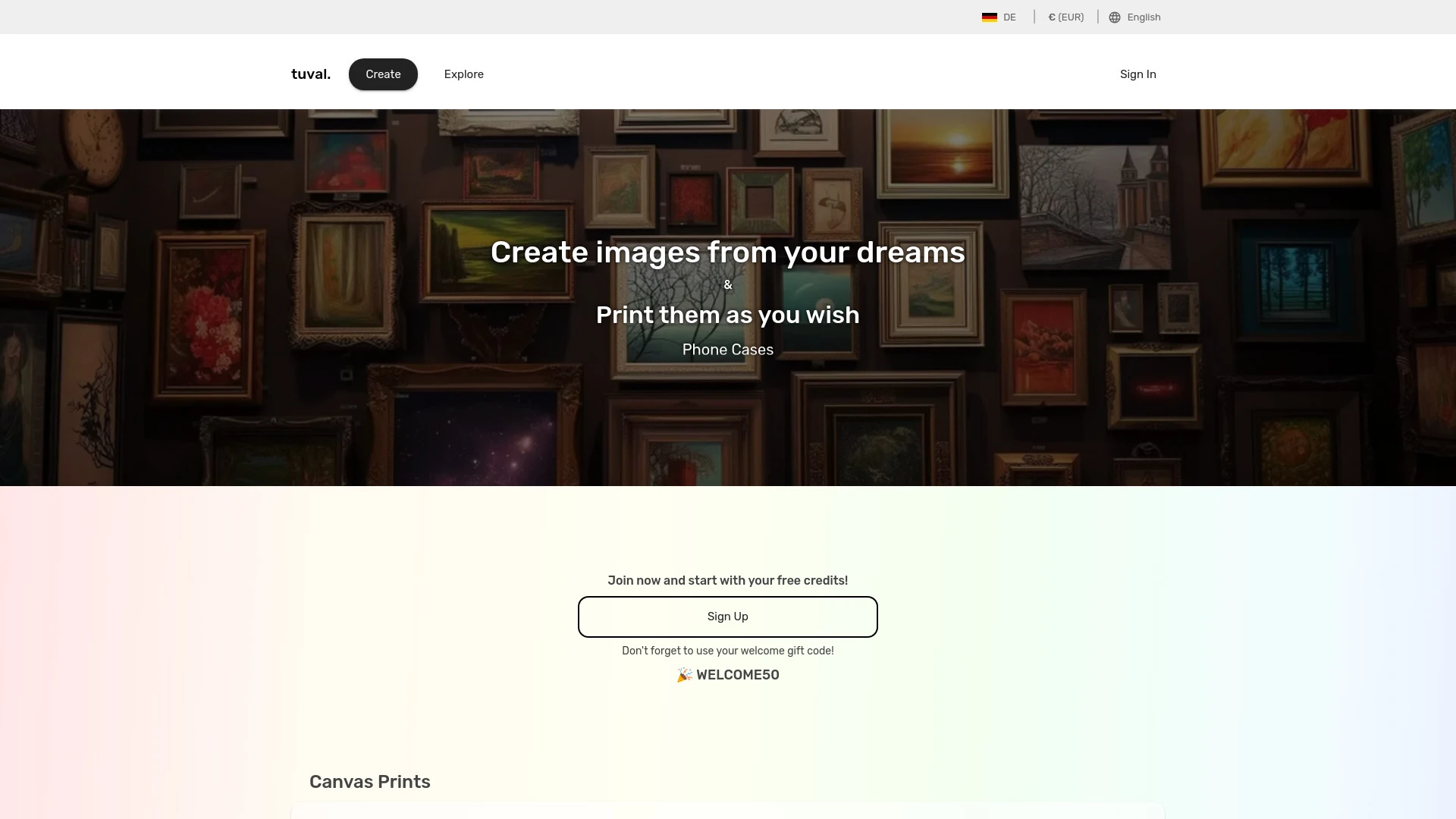Click the German flag icon
This screenshot has height=819, width=1456.
[x=990, y=17]
